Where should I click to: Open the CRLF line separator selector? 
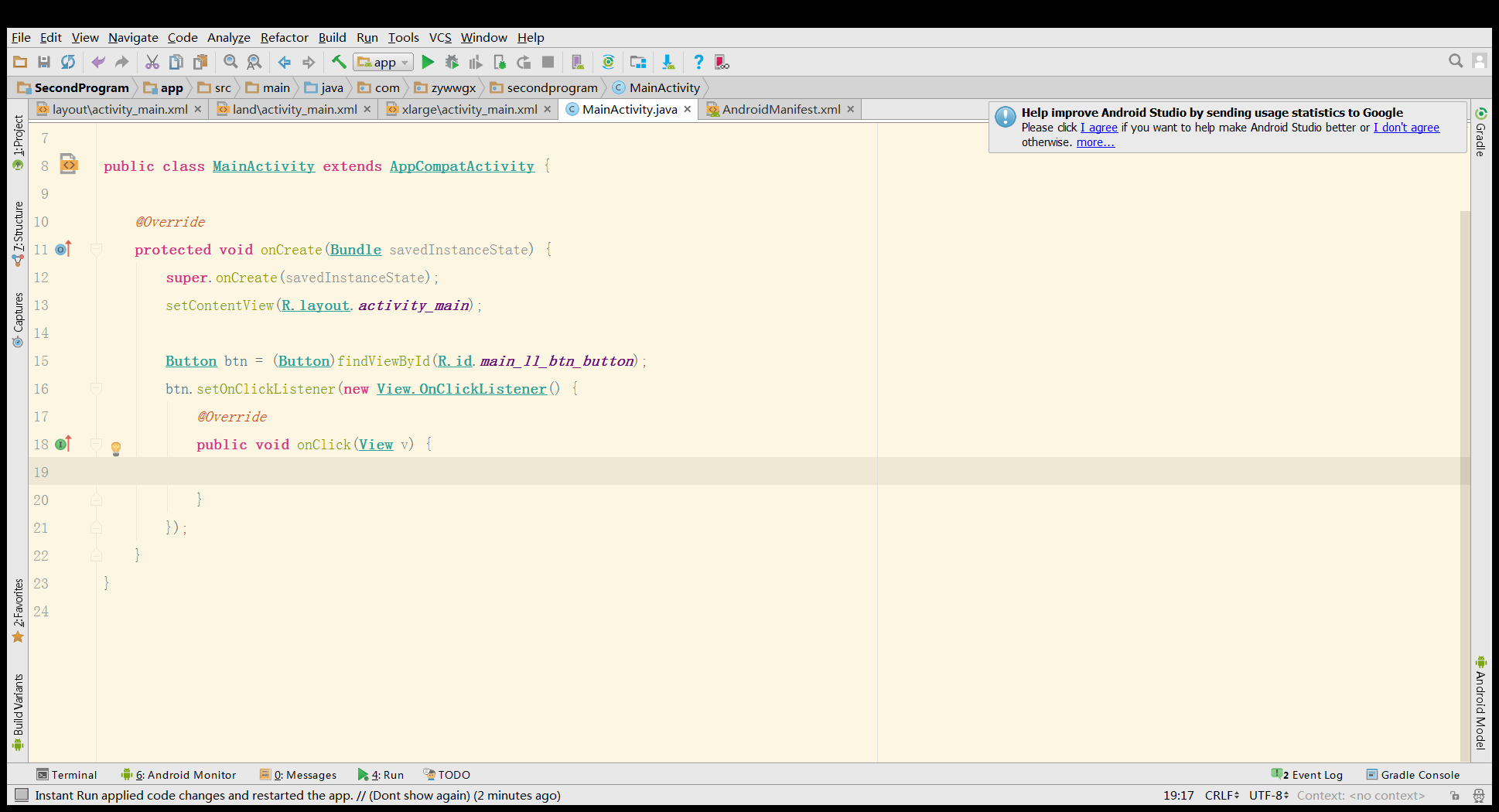tap(1221, 795)
